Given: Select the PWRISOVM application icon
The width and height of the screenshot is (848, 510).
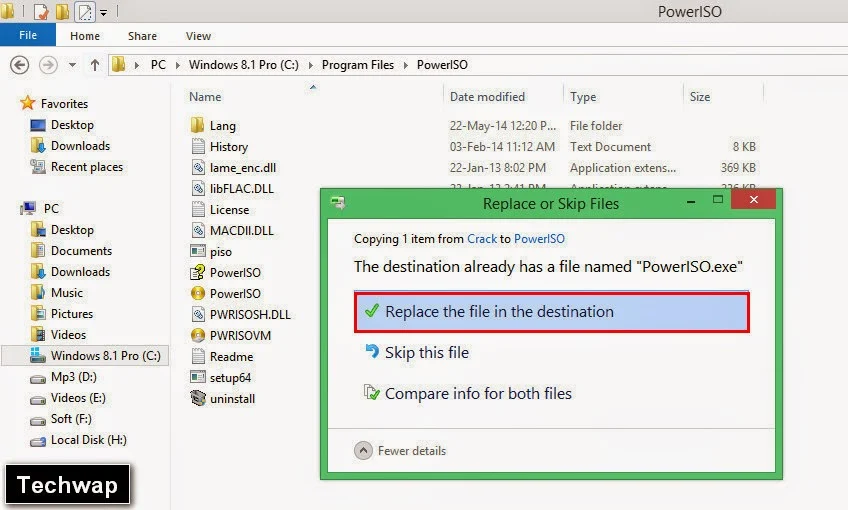Looking at the screenshot, I should coord(198,335).
